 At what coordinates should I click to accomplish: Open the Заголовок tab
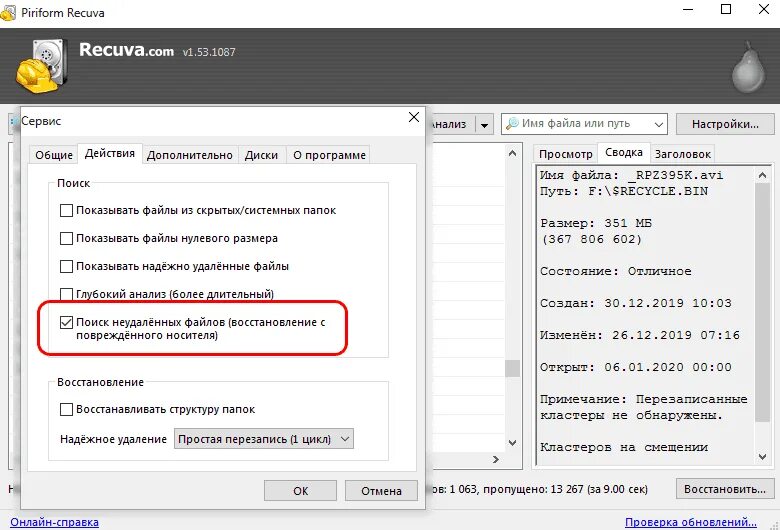682,154
